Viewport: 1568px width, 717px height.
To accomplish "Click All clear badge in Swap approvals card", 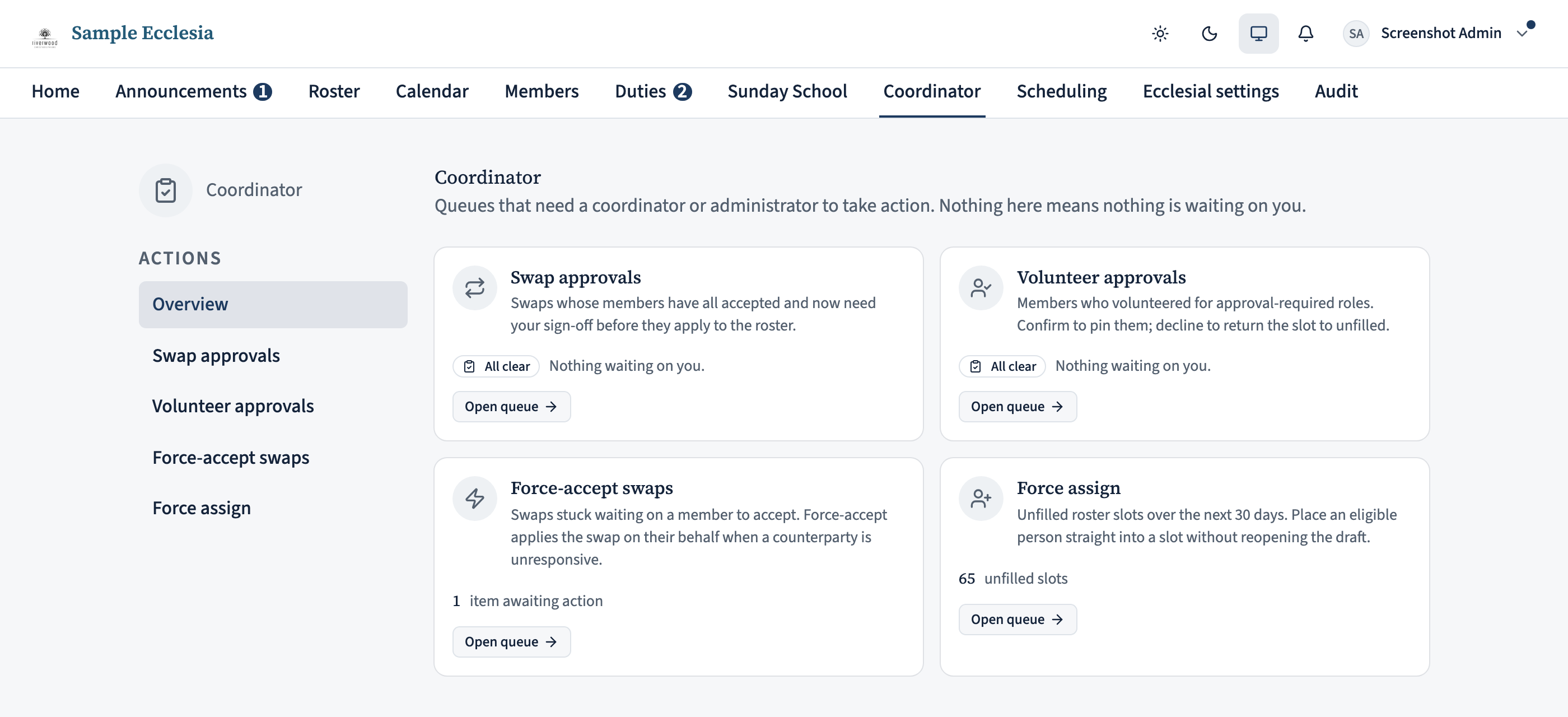I will (x=496, y=366).
